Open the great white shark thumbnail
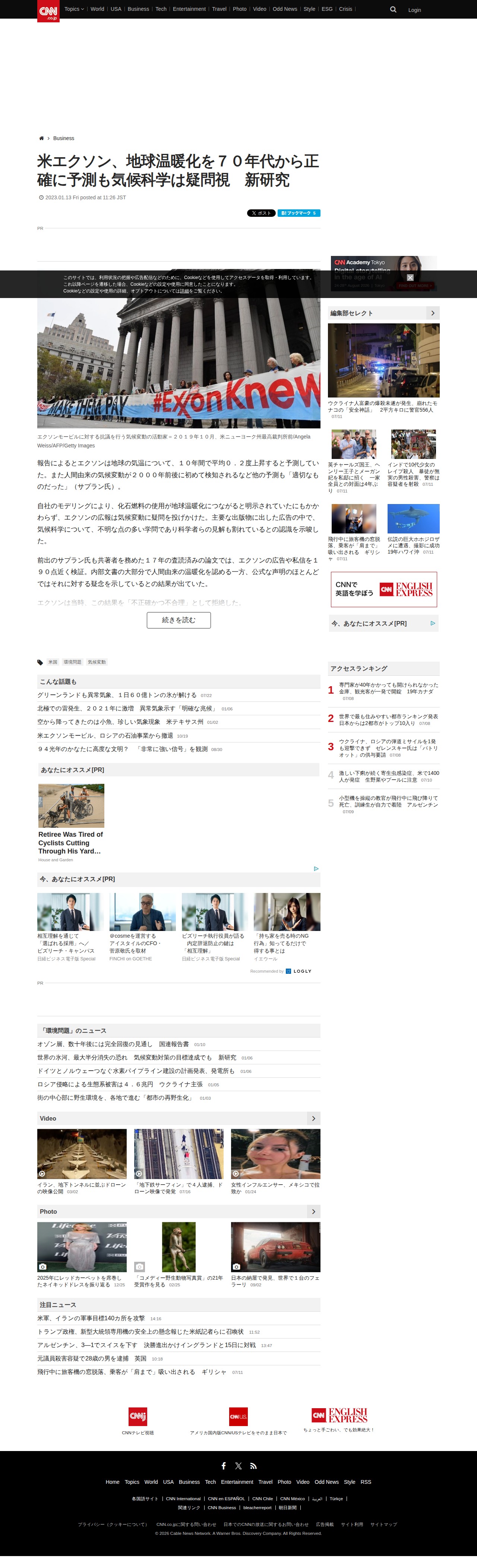This screenshot has height=1568, width=477. pos(414,519)
